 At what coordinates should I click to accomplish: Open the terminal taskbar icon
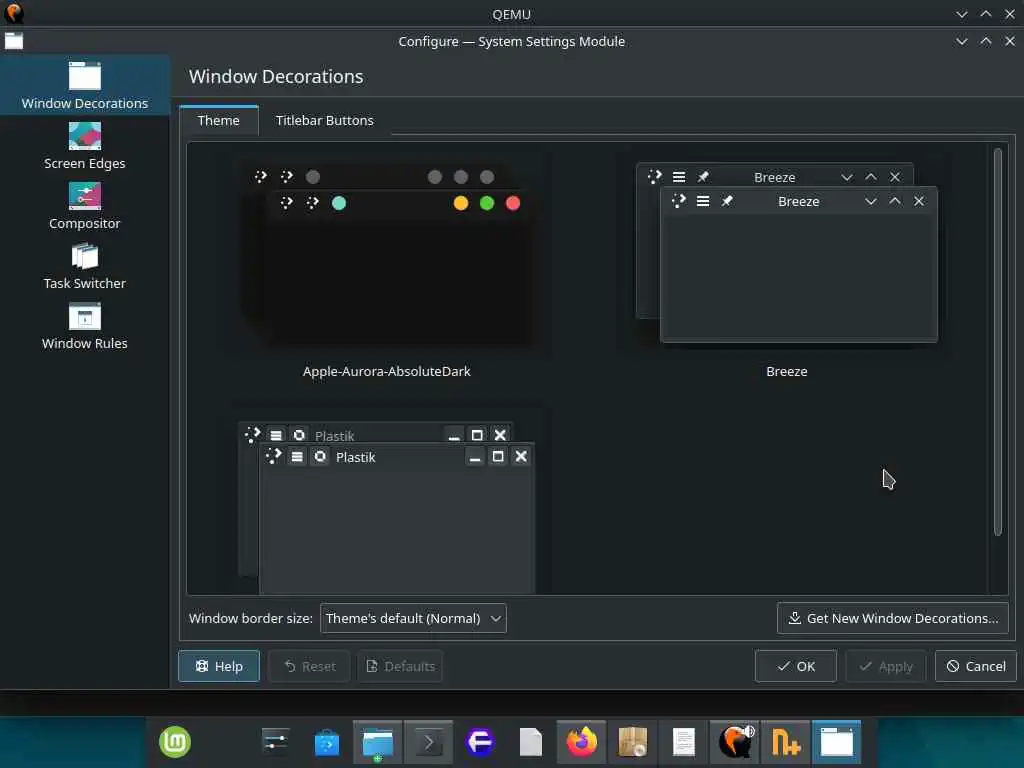point(428,742)
